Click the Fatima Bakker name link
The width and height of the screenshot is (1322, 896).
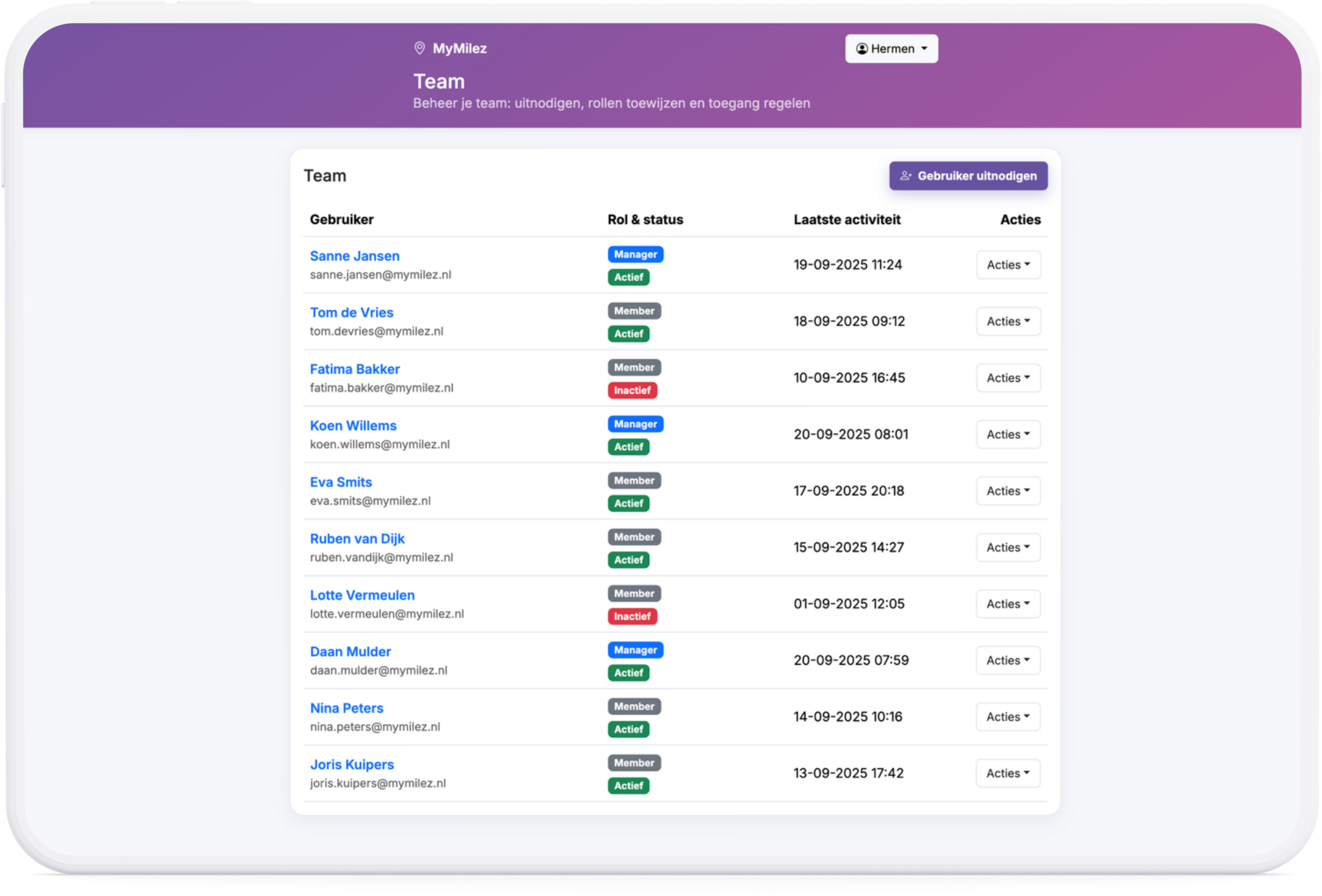[354, 369]
